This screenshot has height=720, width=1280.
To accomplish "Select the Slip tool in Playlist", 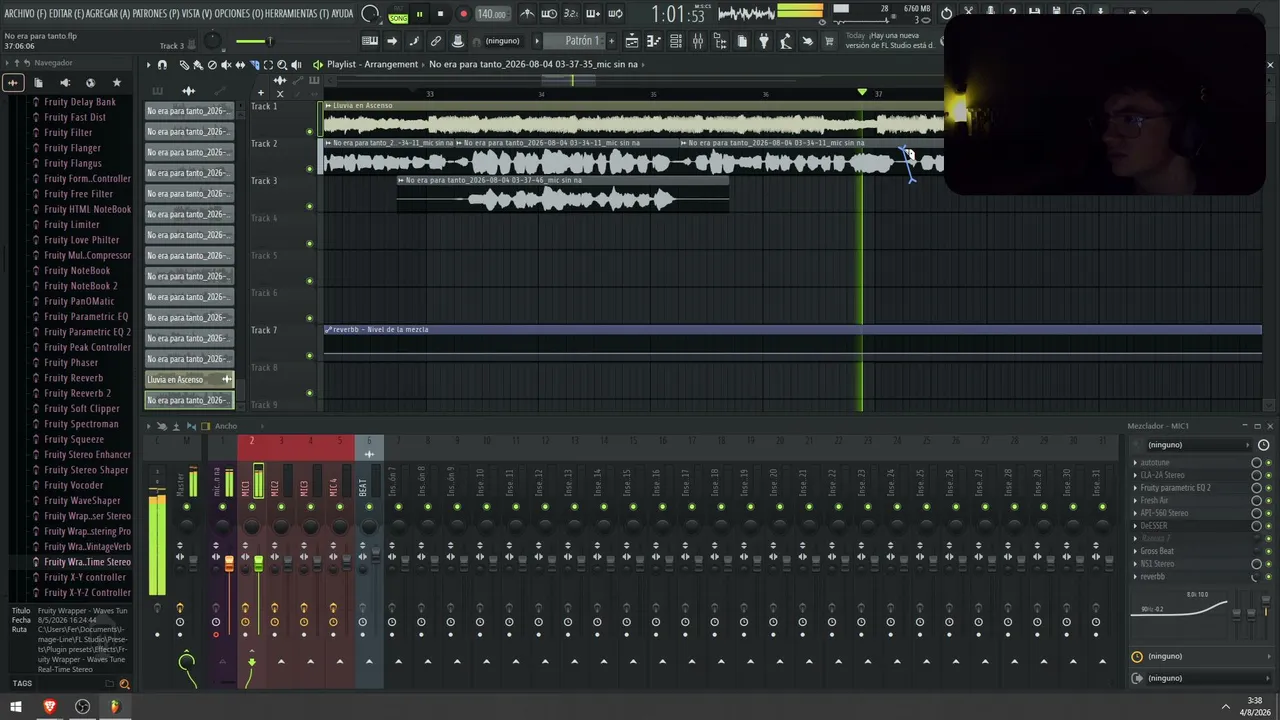I will [x=240, y=65].
